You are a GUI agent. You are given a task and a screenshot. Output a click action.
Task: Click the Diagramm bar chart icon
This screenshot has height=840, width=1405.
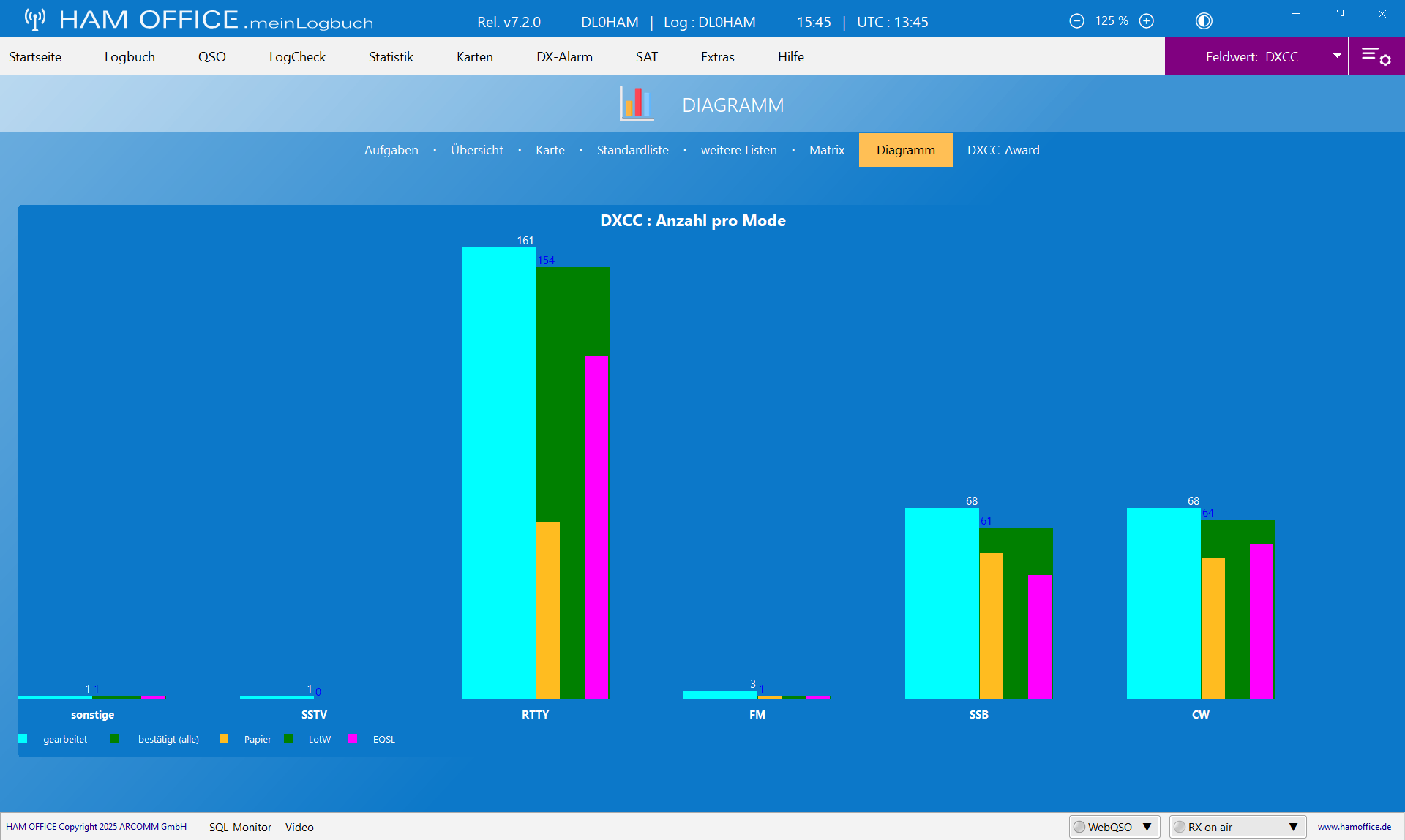tap(637, 103)
